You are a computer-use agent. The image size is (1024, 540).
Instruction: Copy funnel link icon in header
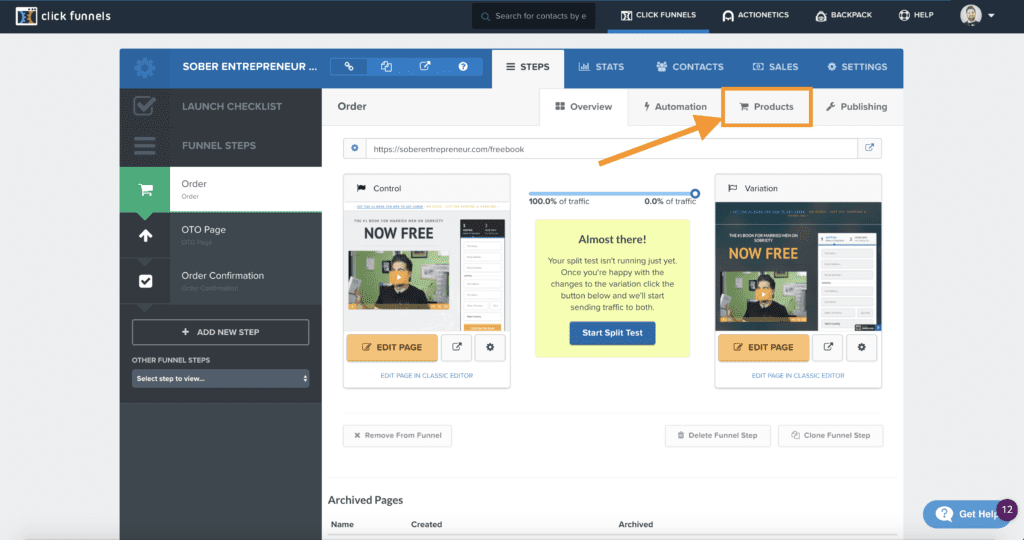349,67
